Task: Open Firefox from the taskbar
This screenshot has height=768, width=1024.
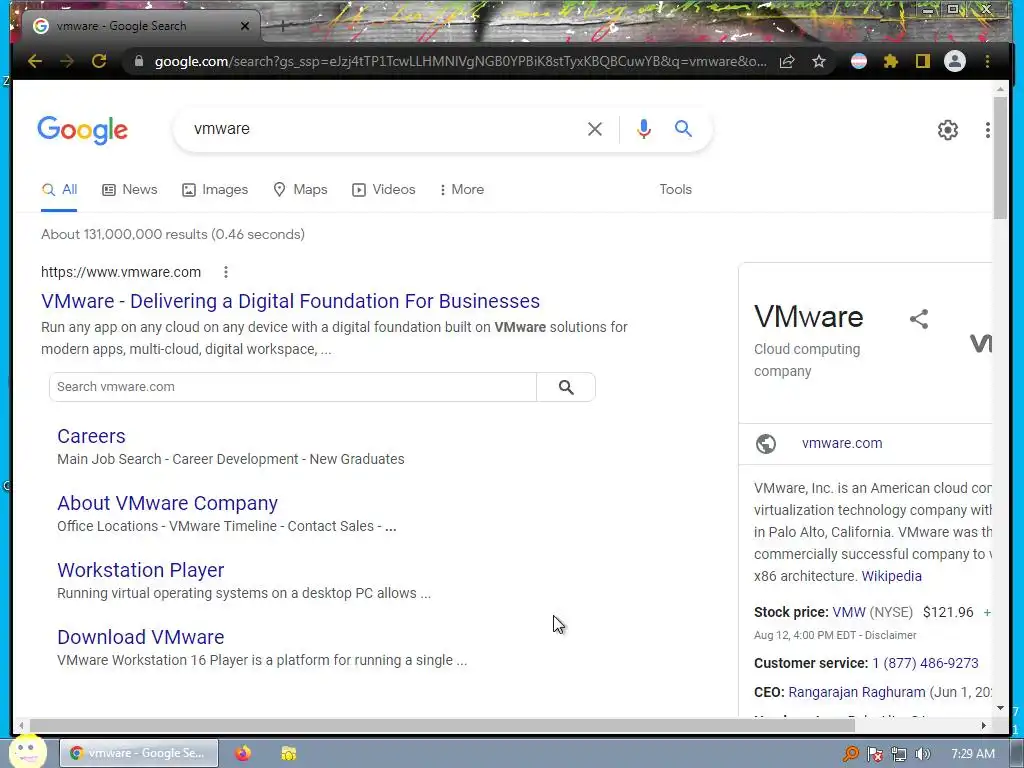Action: [243, 753]
